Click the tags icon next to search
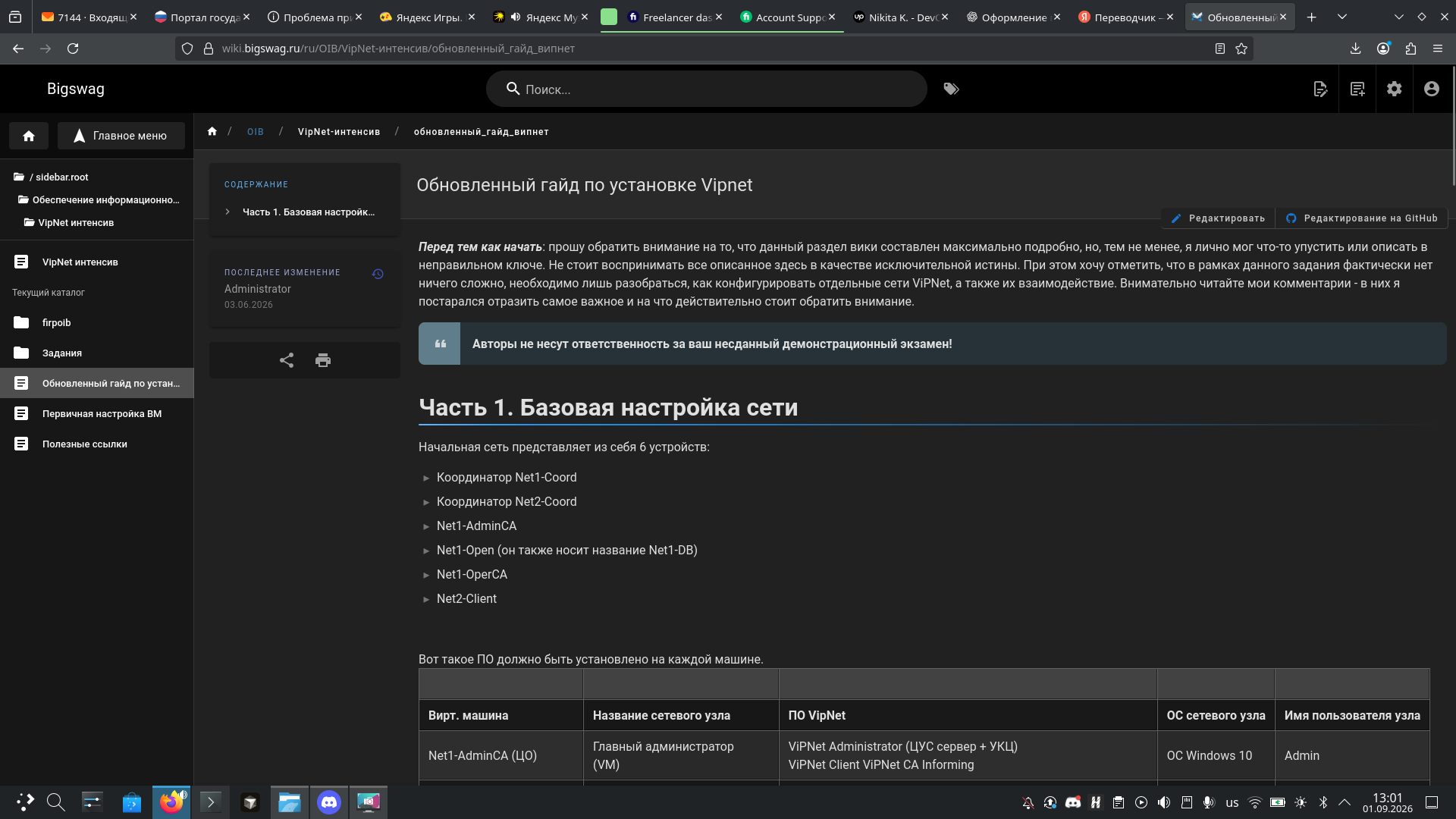The image size is (1456, 819). point(951,89)
